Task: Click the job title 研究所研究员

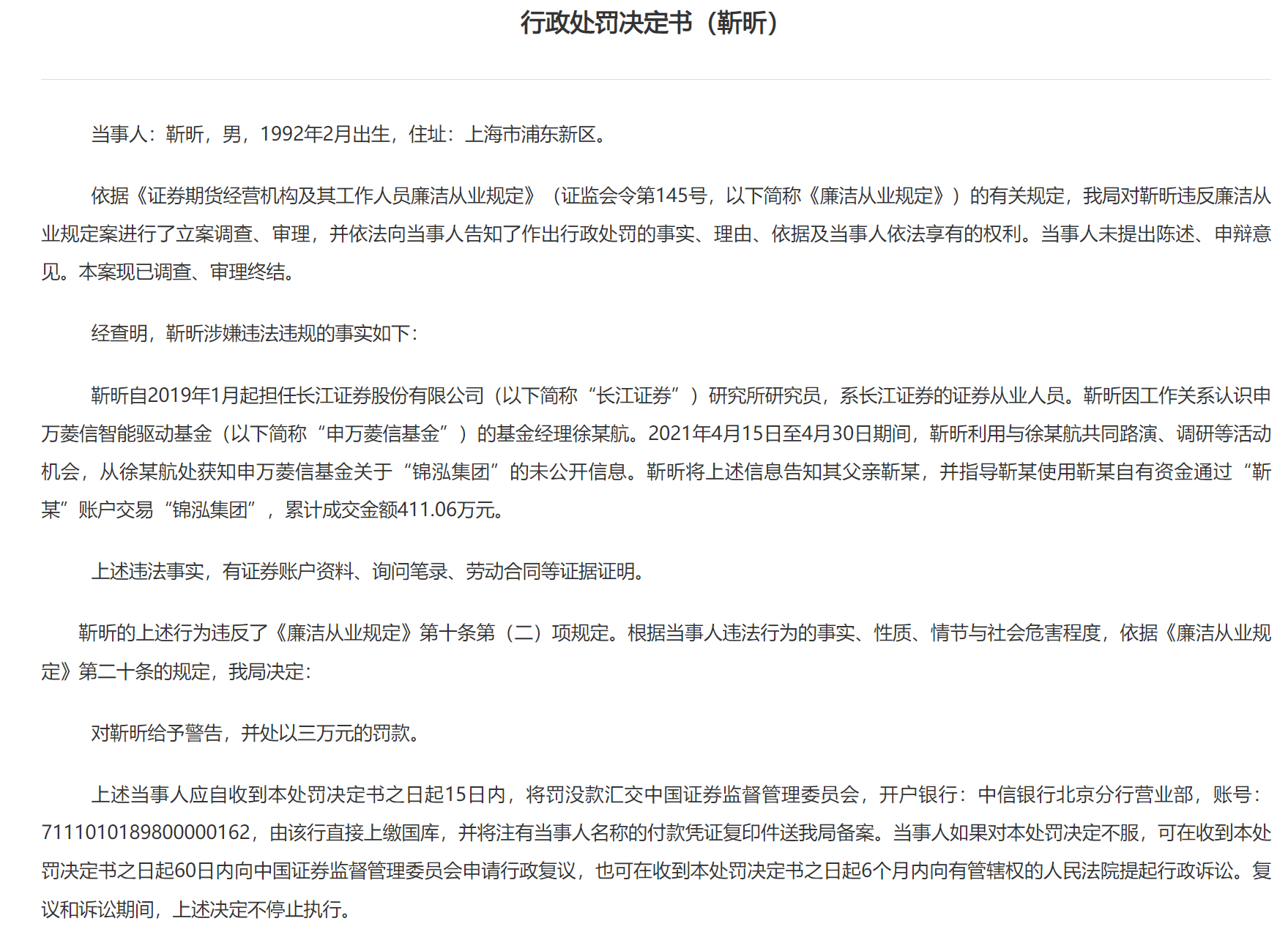Action: point(764,395)
